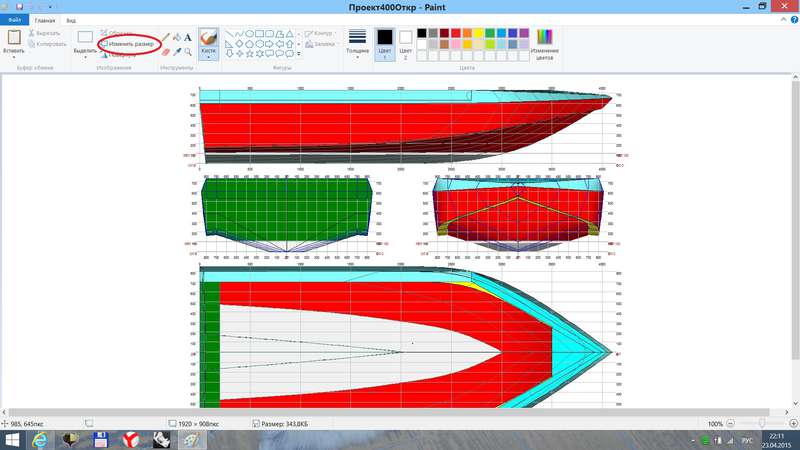Open Internet Explorer from the taskbar

(x=41, y=439)
